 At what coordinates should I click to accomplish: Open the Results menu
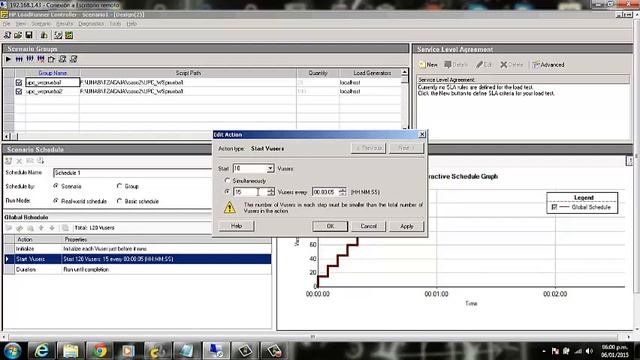point(64,24)
